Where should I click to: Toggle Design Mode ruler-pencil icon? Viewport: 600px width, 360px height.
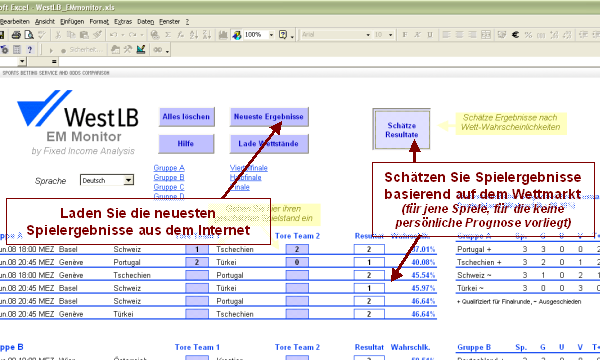tap(141, 50)
